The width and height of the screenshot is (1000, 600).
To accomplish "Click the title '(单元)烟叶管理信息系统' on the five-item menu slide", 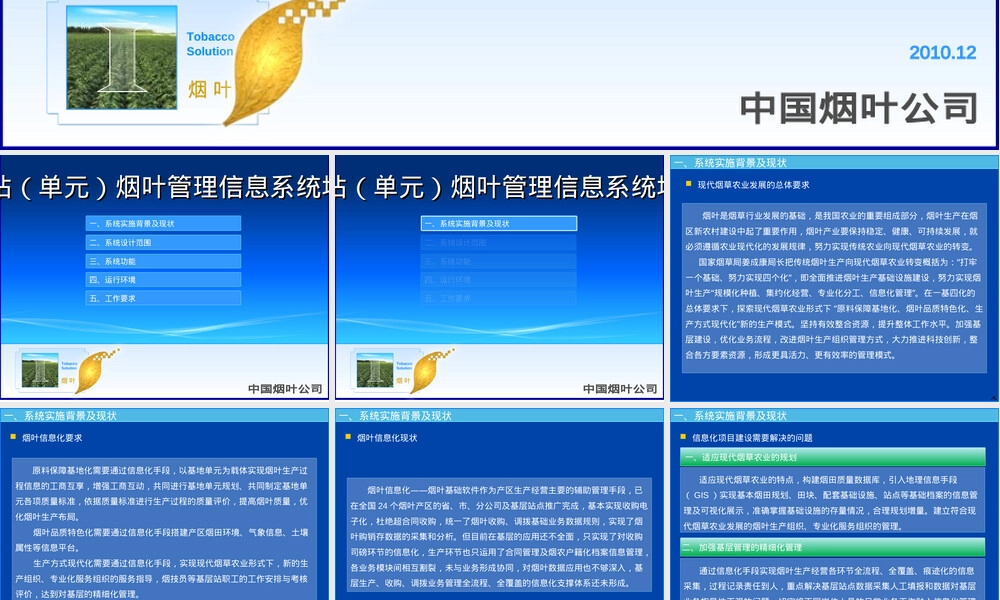I will click(x=165, y=187).
